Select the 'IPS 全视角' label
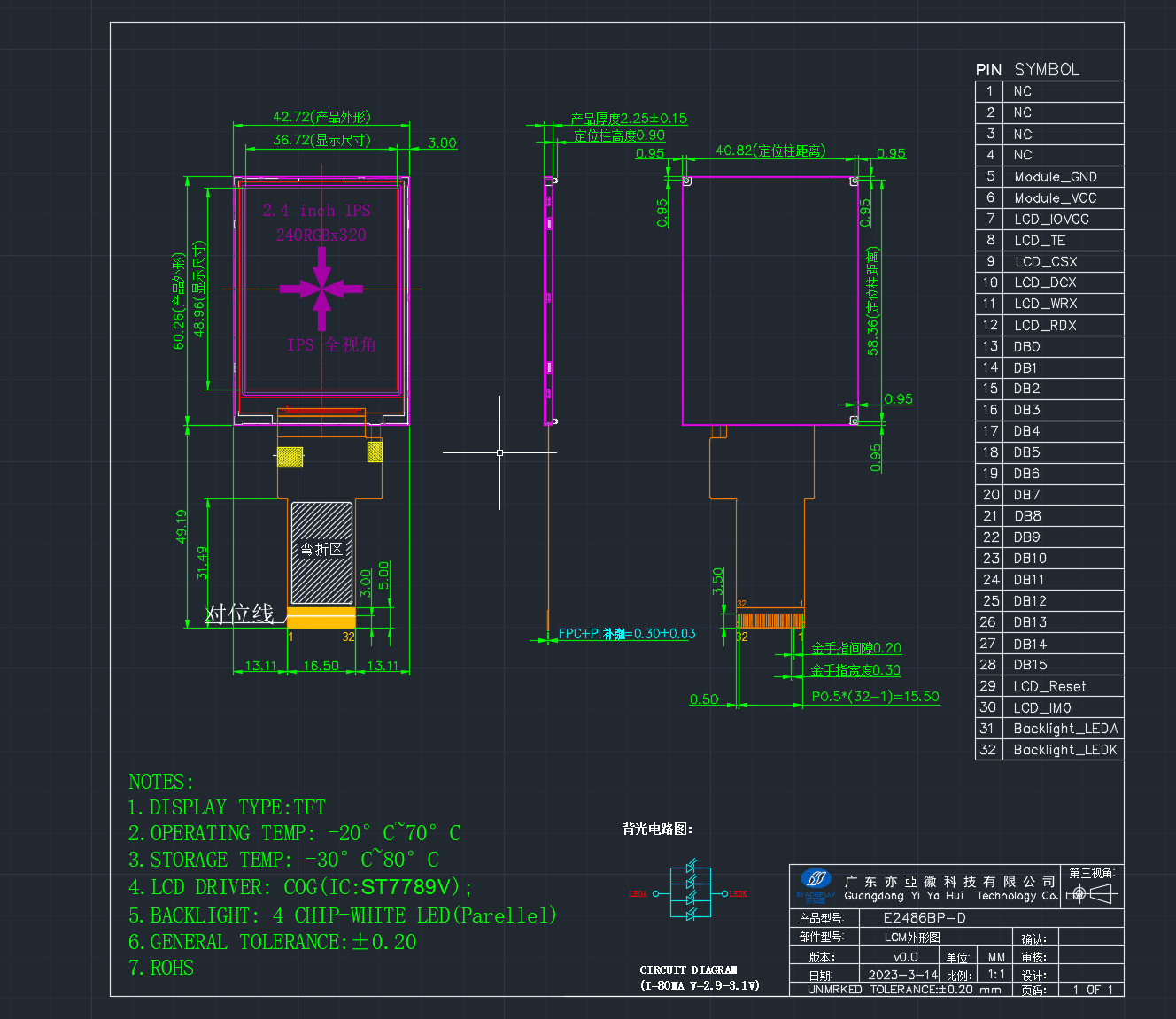Screen dimensions: 1176x1019 point(331,344)
